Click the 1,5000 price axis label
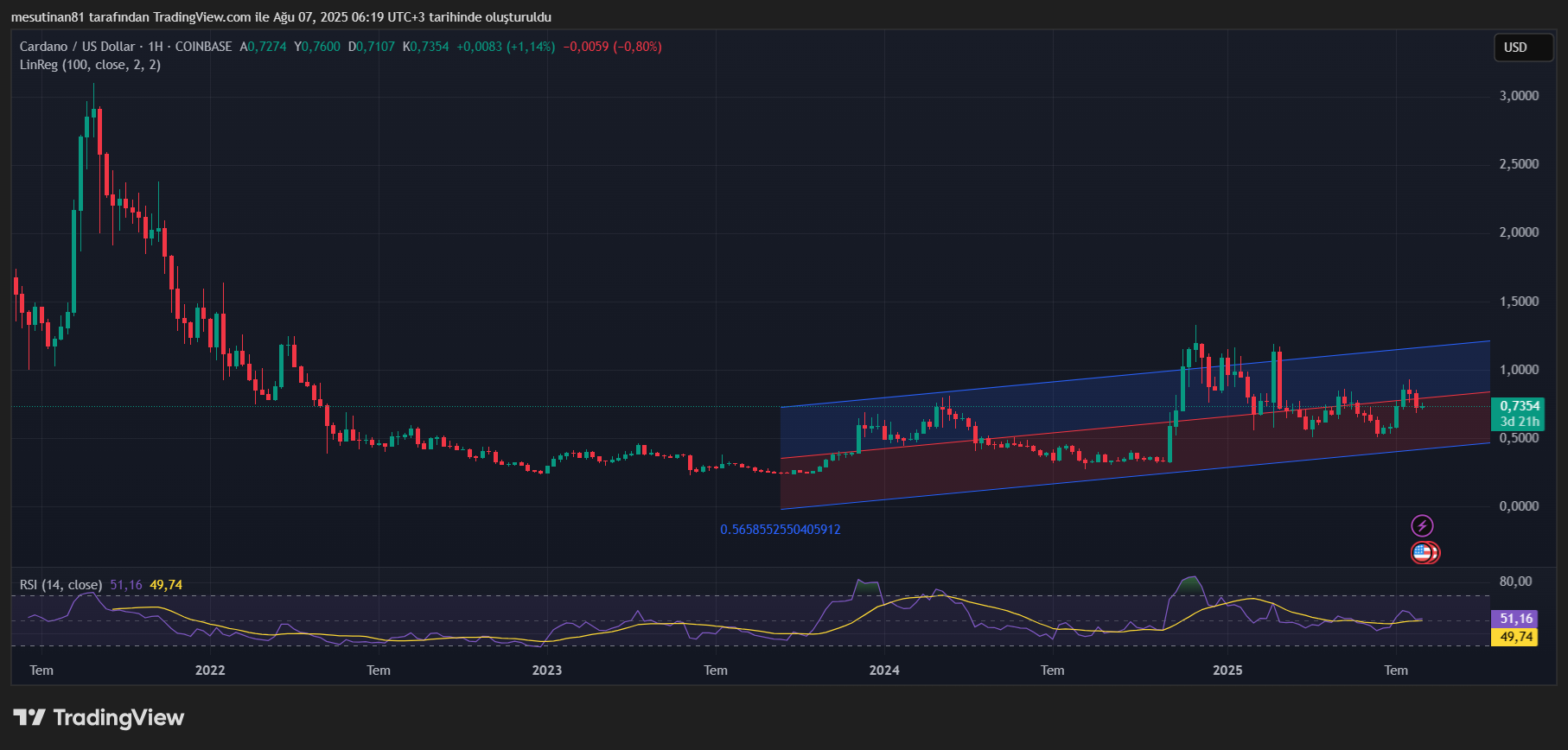This screenshot has width=1568, height=750. 1519,302
